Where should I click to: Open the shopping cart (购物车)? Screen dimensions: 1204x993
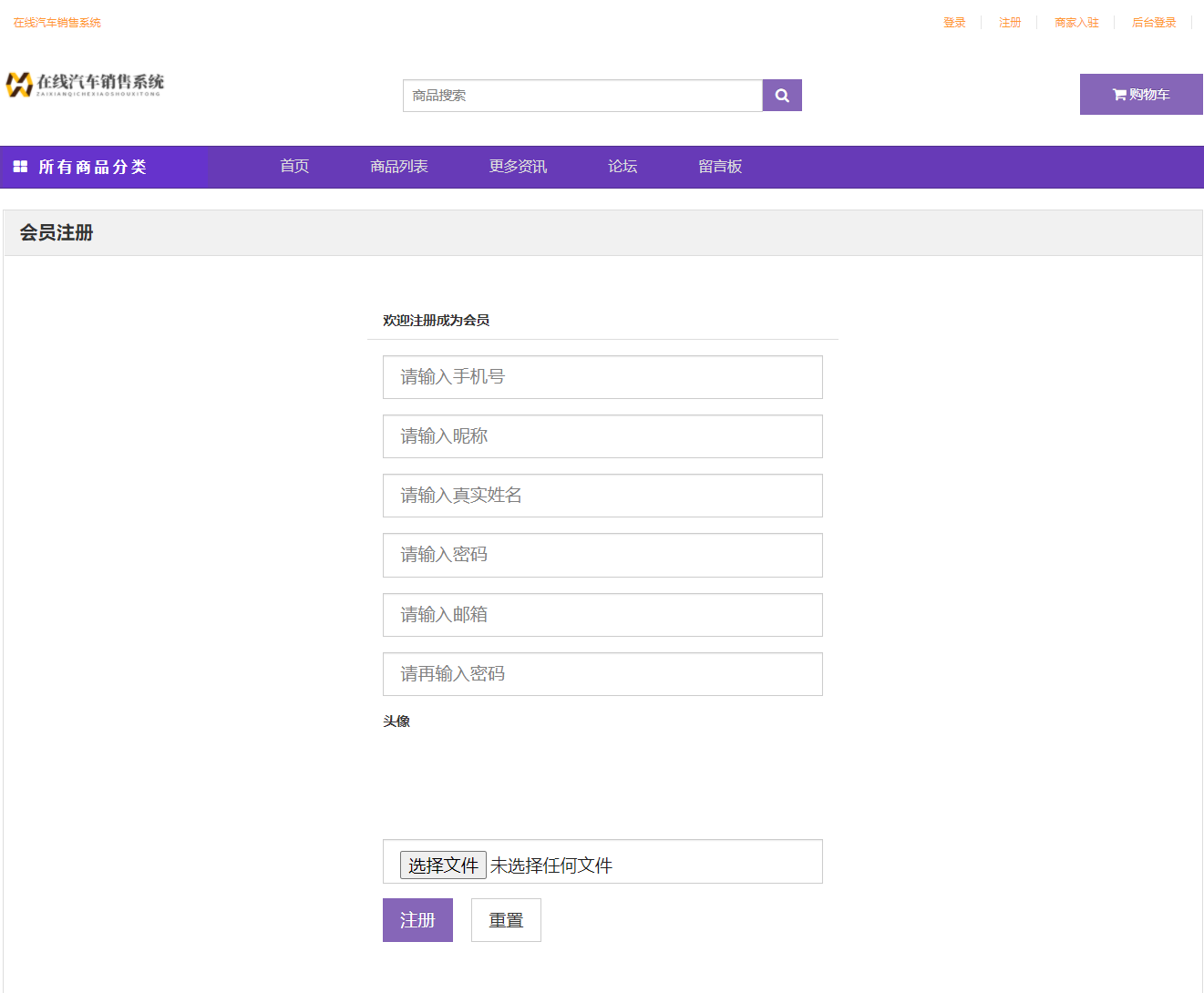pos(1140,95)
